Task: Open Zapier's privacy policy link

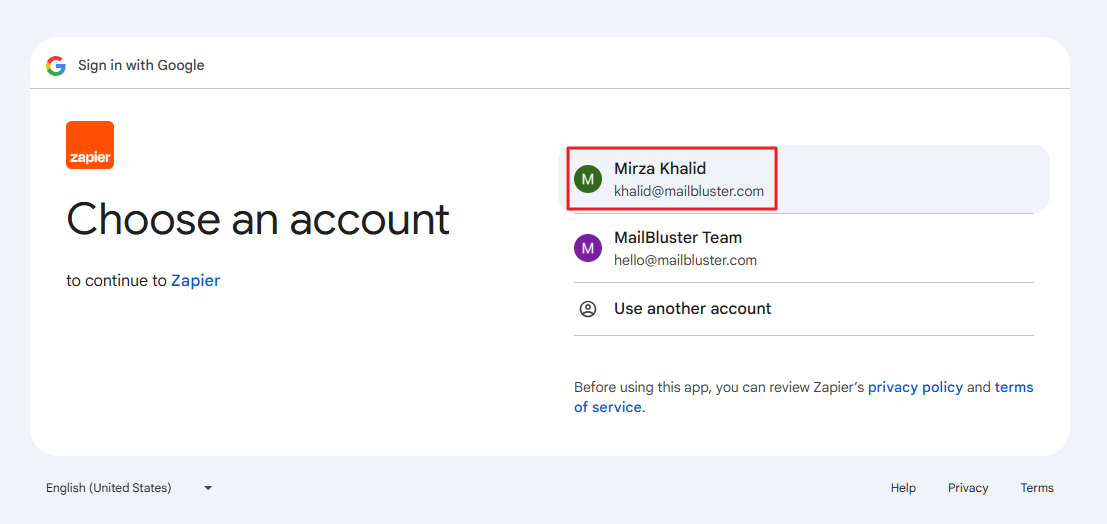Action: click(x=915, y=387)
